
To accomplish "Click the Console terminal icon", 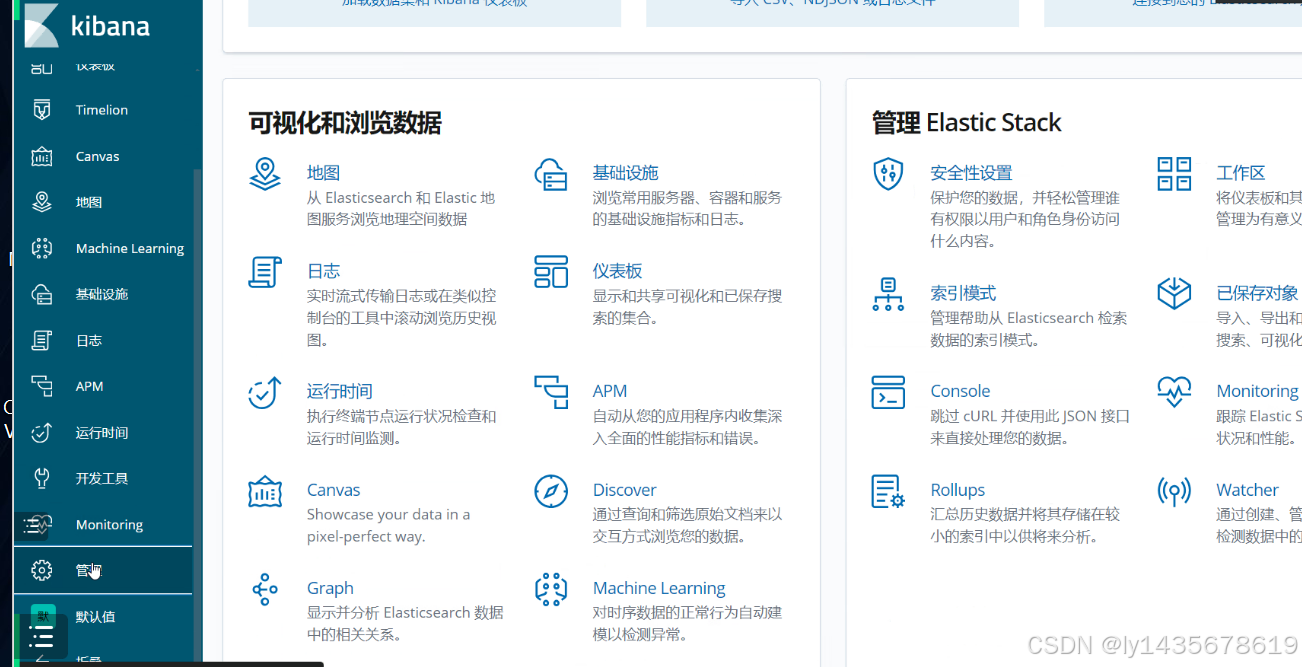I will 888,392.
